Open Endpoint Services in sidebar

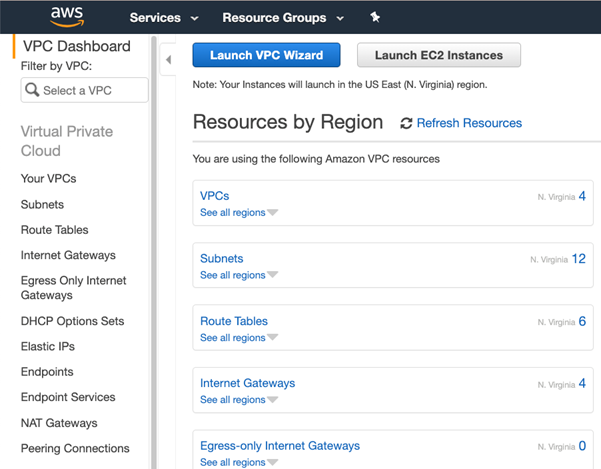[68, 397]
